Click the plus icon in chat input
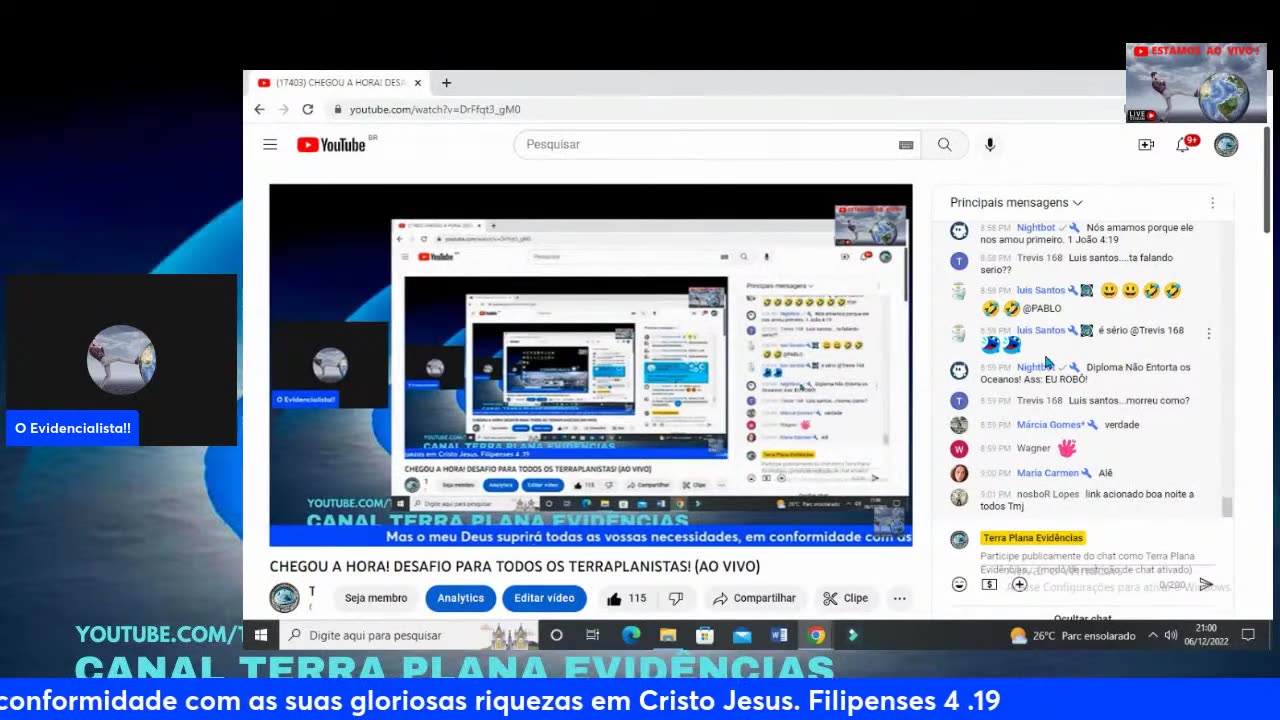The width and height of the screenshot is (1280, 720). 1019,584
